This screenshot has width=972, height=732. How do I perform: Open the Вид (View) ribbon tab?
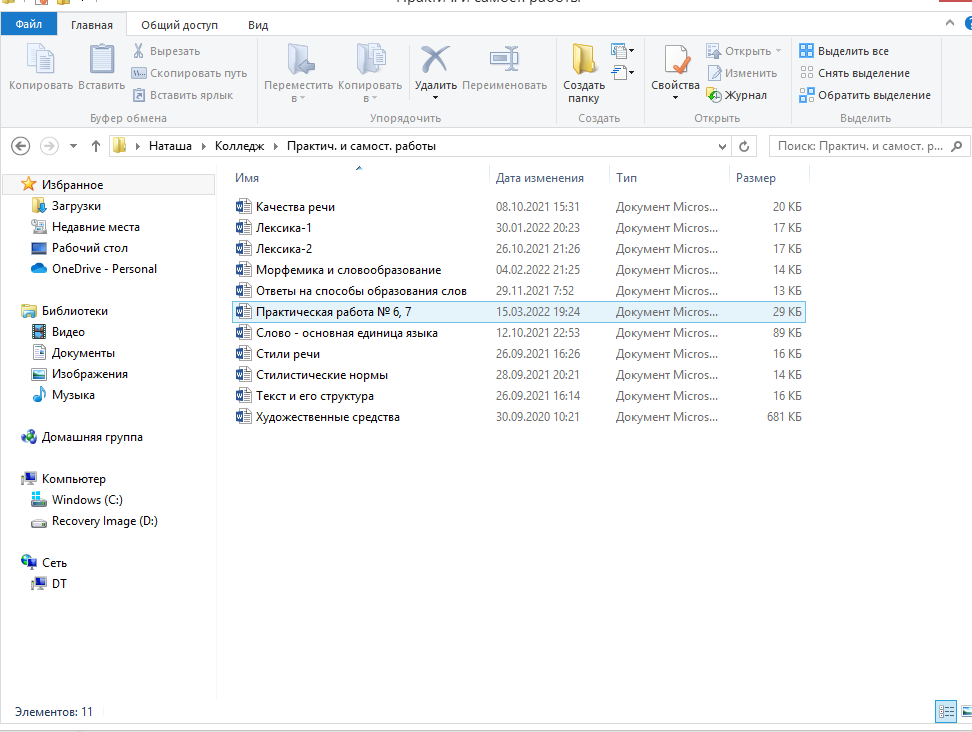257,25
